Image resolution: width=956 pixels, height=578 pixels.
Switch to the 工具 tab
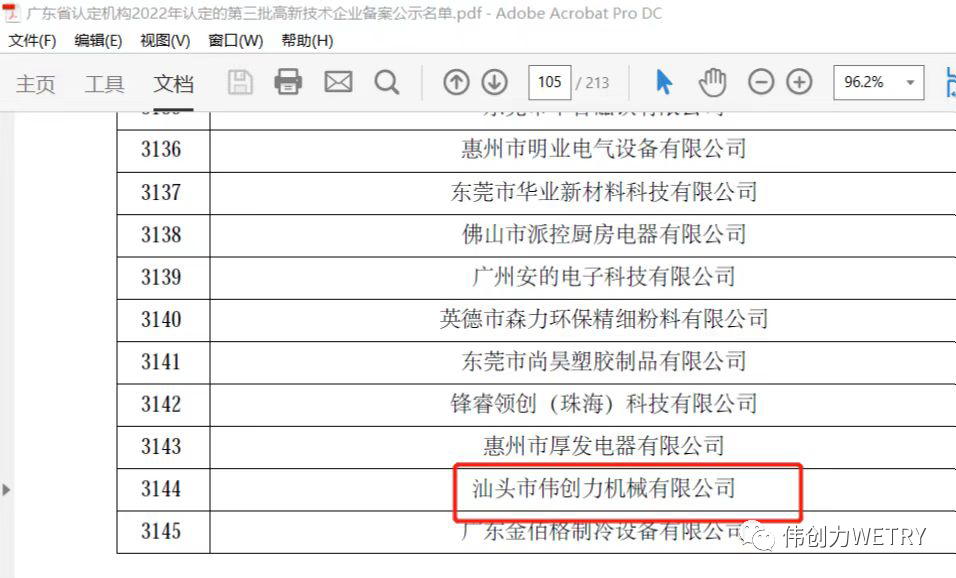coord(104,84)
